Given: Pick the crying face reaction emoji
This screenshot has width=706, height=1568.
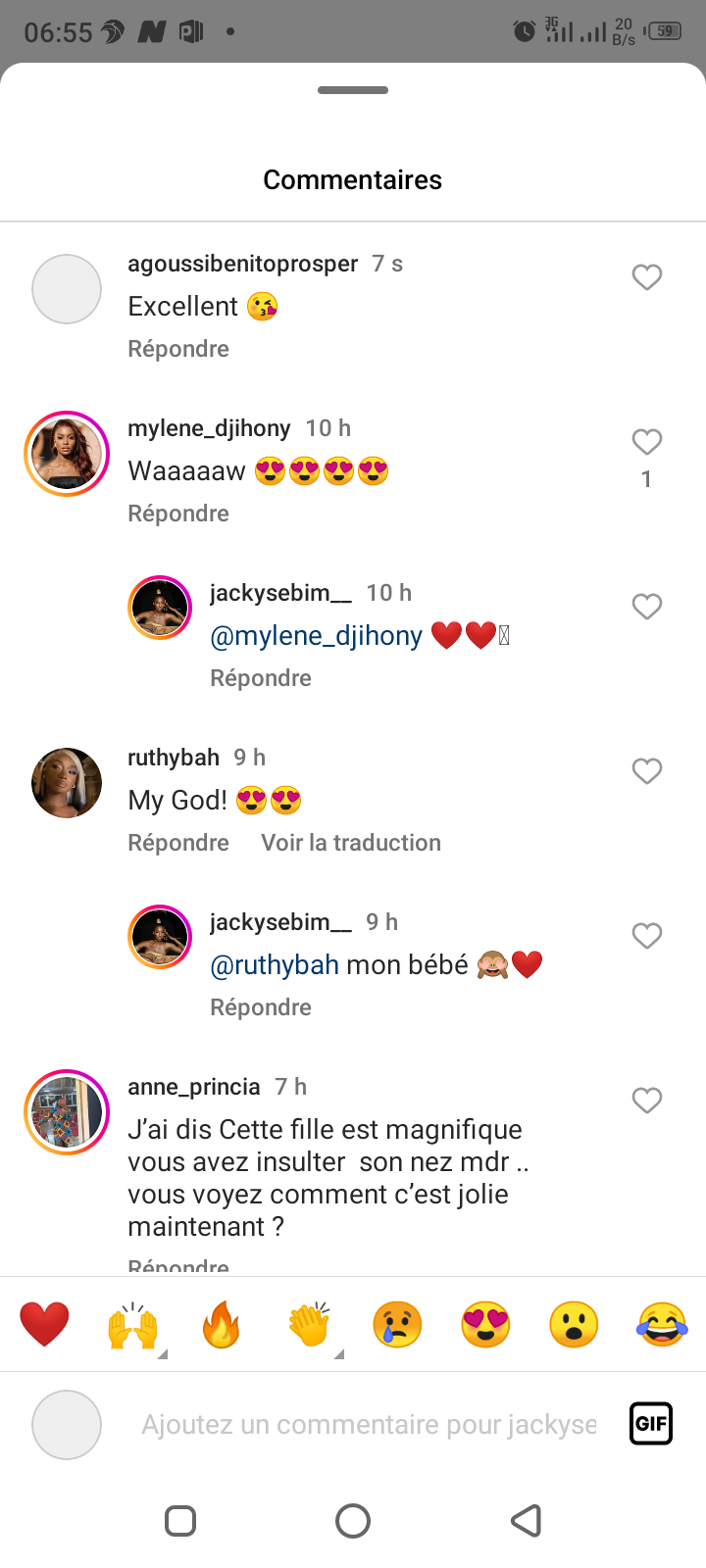Looking at the screenshot, I should pyautogui.click(x=397, y=1325).
